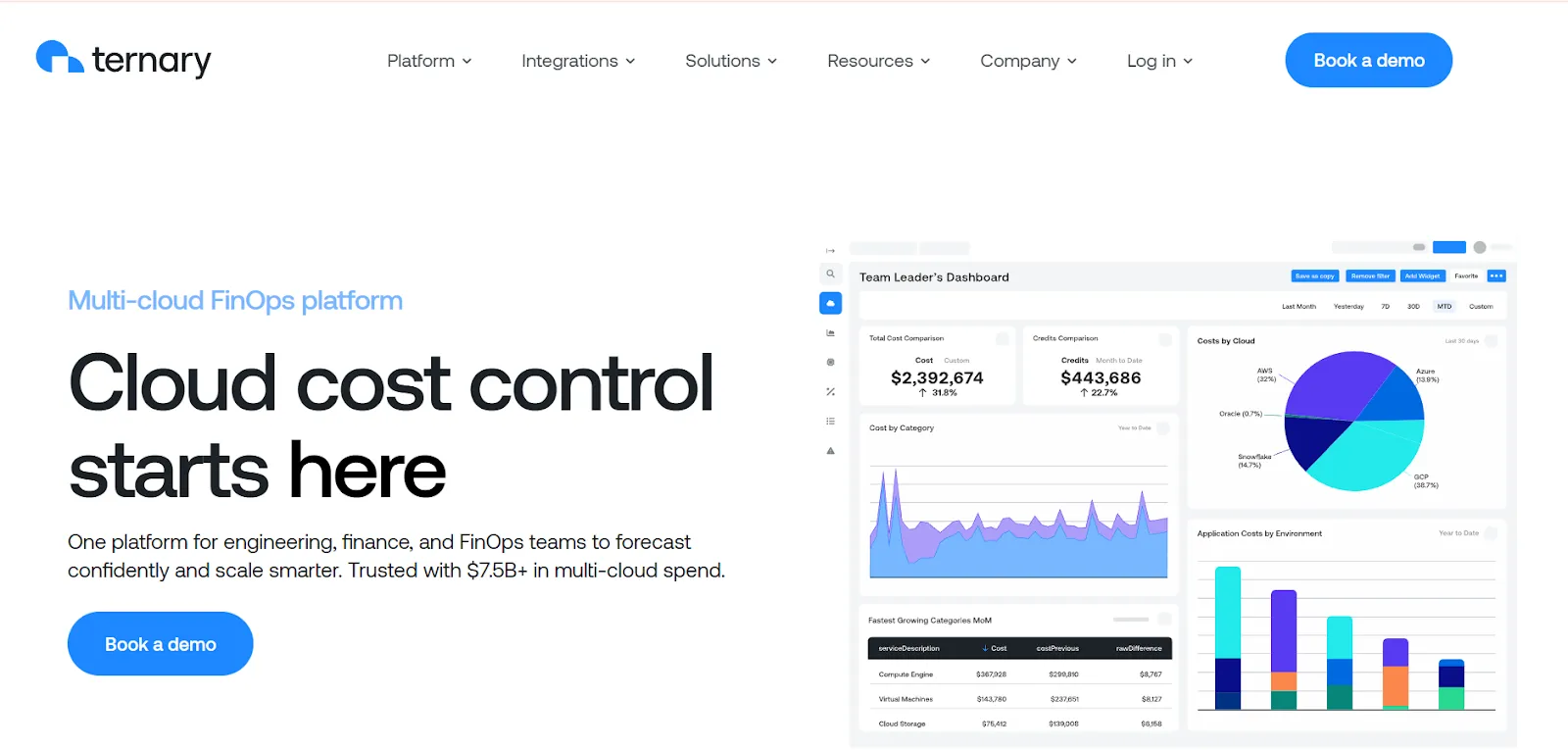Expand the Integrations menu chevron

coord(630,61)
